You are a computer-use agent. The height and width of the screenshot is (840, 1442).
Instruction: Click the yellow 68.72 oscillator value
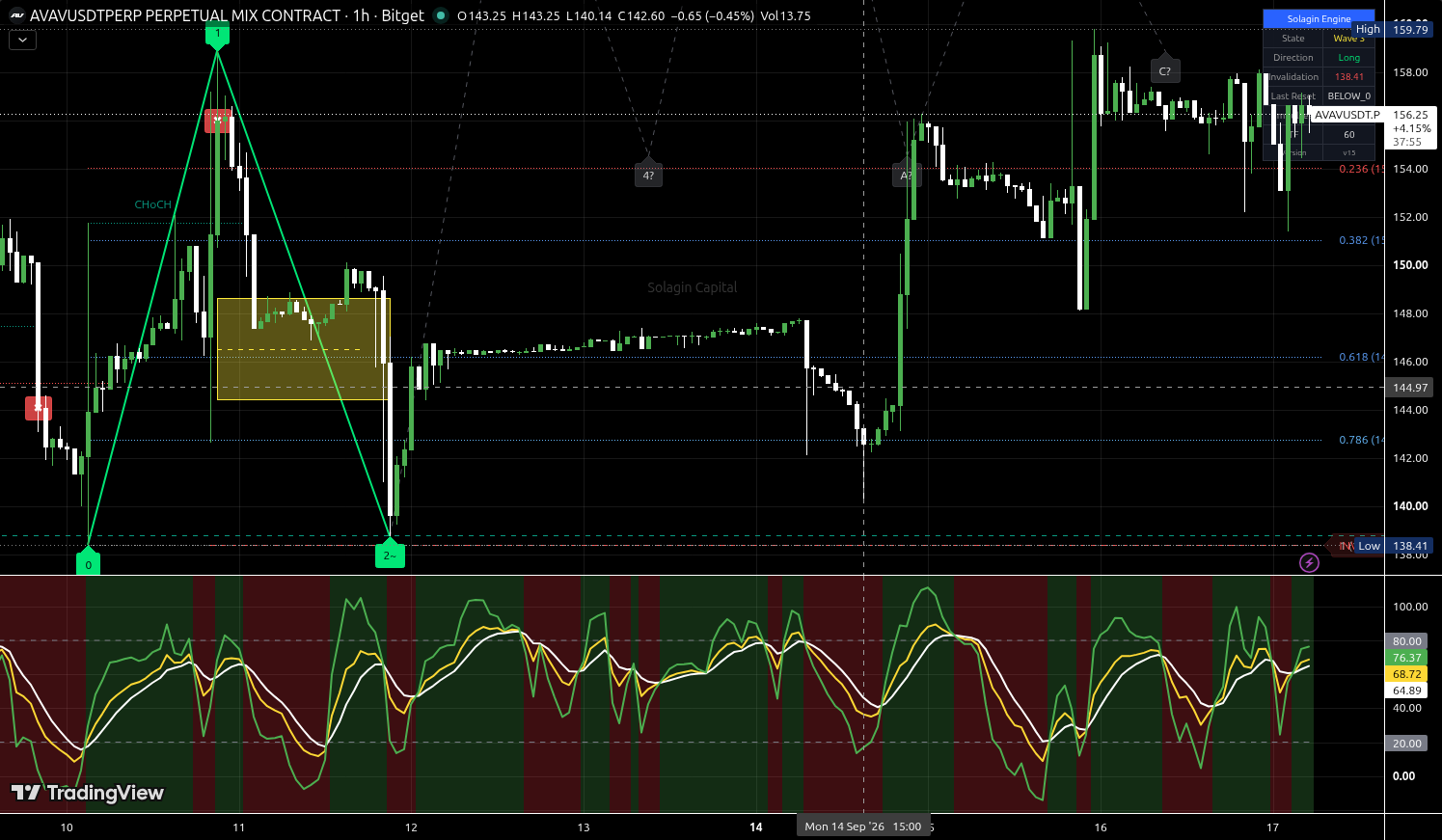(1406, 674)
